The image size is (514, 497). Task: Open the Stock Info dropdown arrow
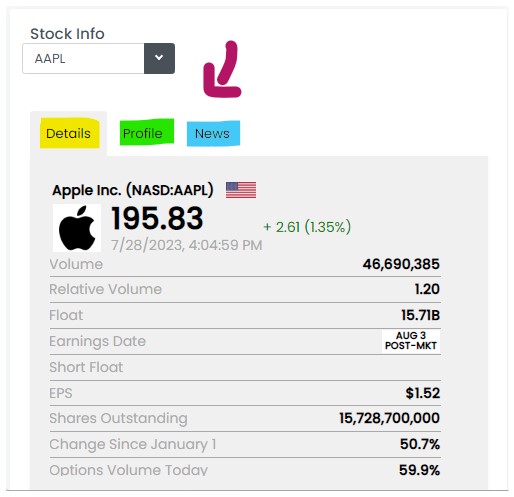pos(159,58)
